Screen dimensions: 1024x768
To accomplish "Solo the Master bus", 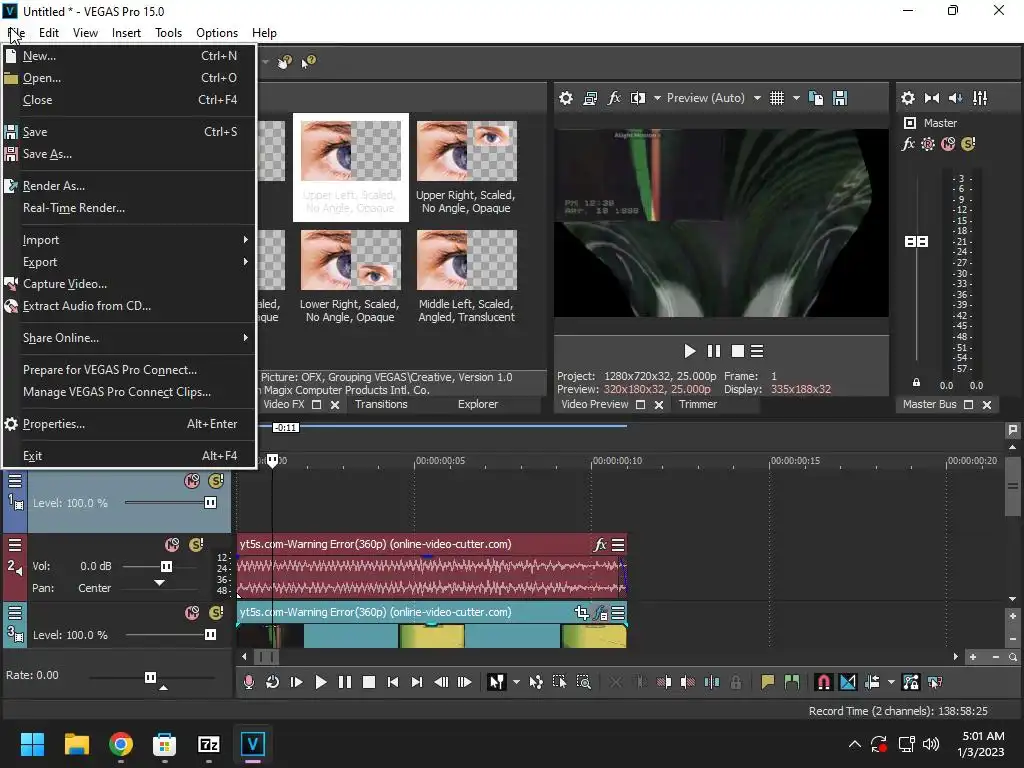I will click(x=968, y=144).
